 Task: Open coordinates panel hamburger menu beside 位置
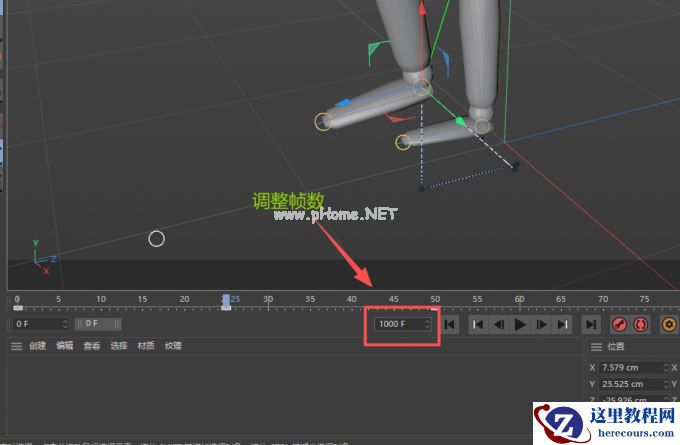(x=596, y=347)
